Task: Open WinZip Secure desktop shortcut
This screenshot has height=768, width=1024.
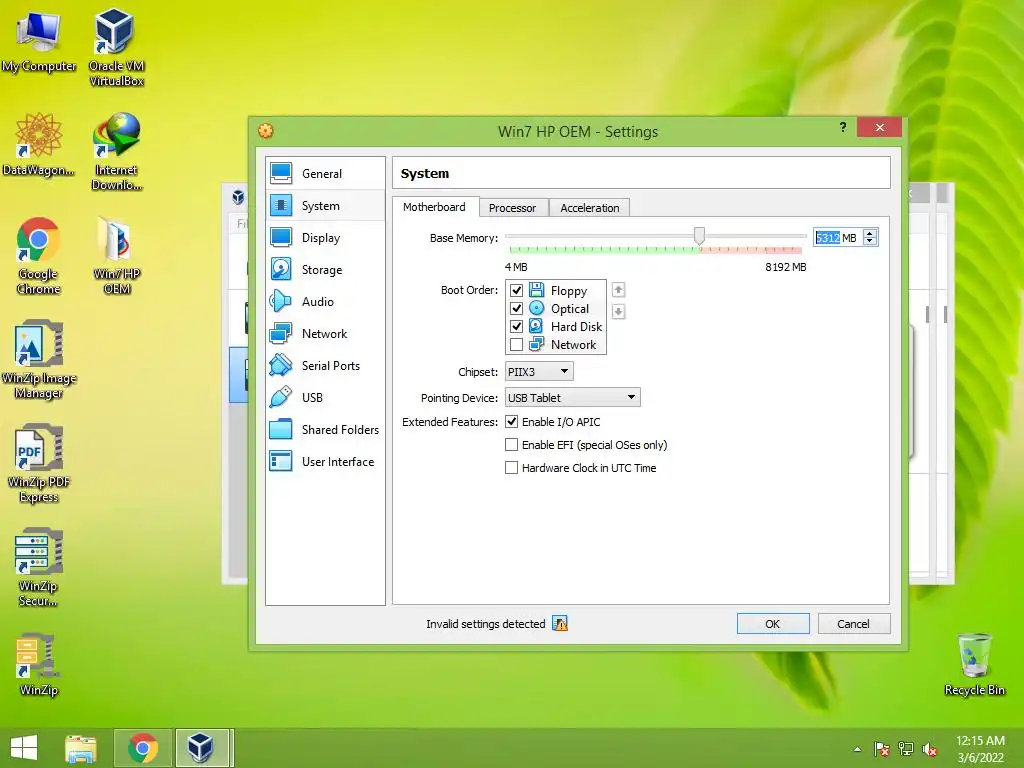Action: pos(39,567)
